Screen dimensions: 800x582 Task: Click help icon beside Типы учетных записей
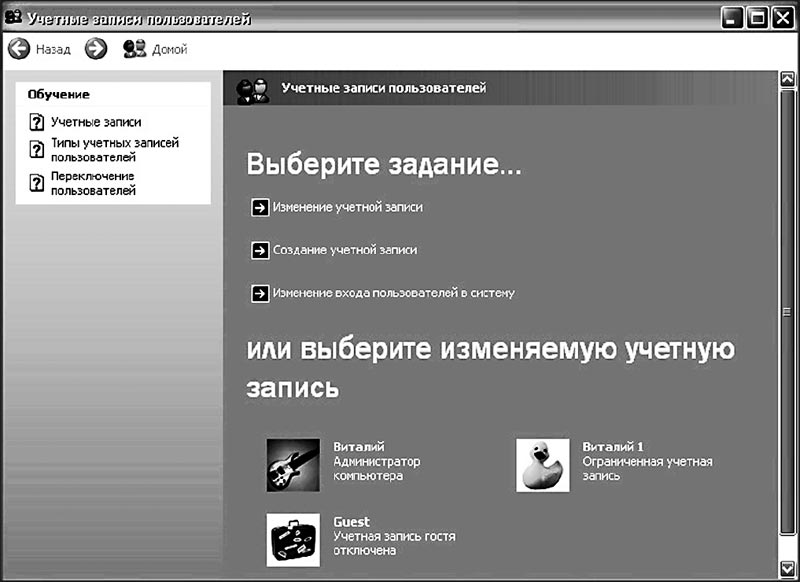click(x=37, y=149)
